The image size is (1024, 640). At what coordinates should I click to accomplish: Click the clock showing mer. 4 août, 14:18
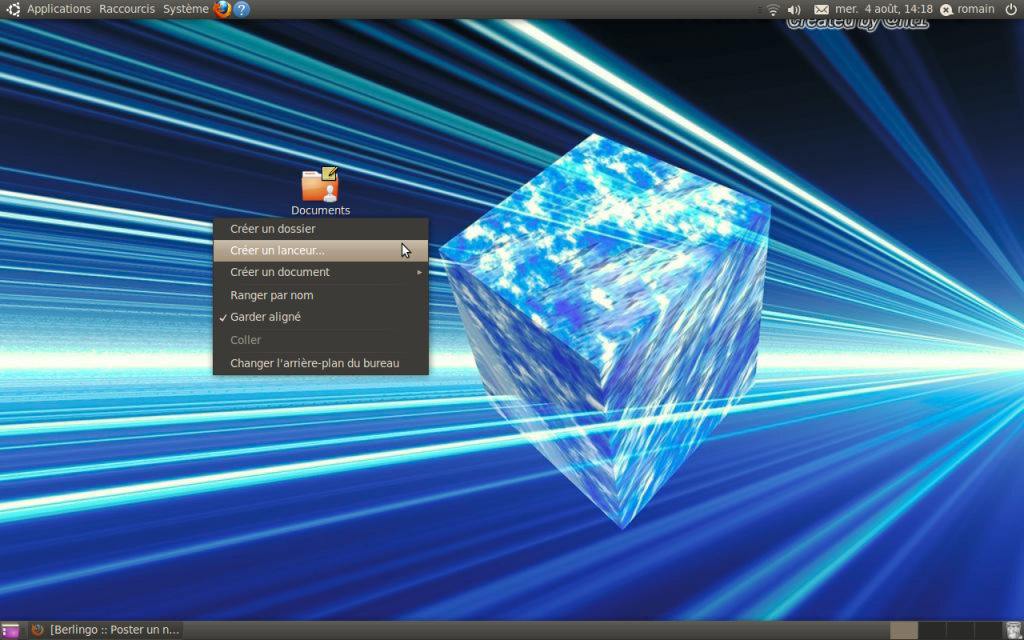pos(884,9)
